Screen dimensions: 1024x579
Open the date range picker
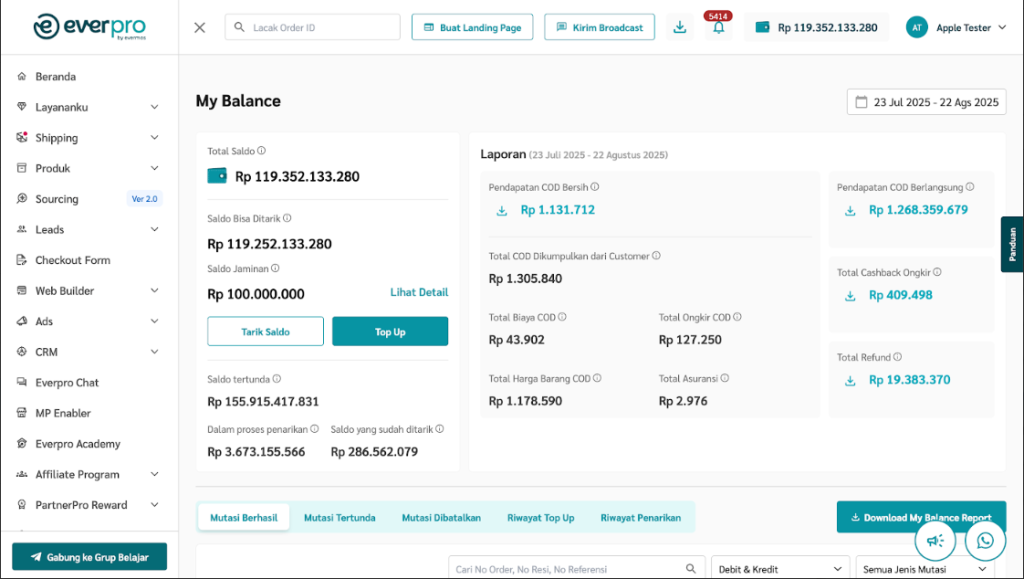click(x=926, y=102)
